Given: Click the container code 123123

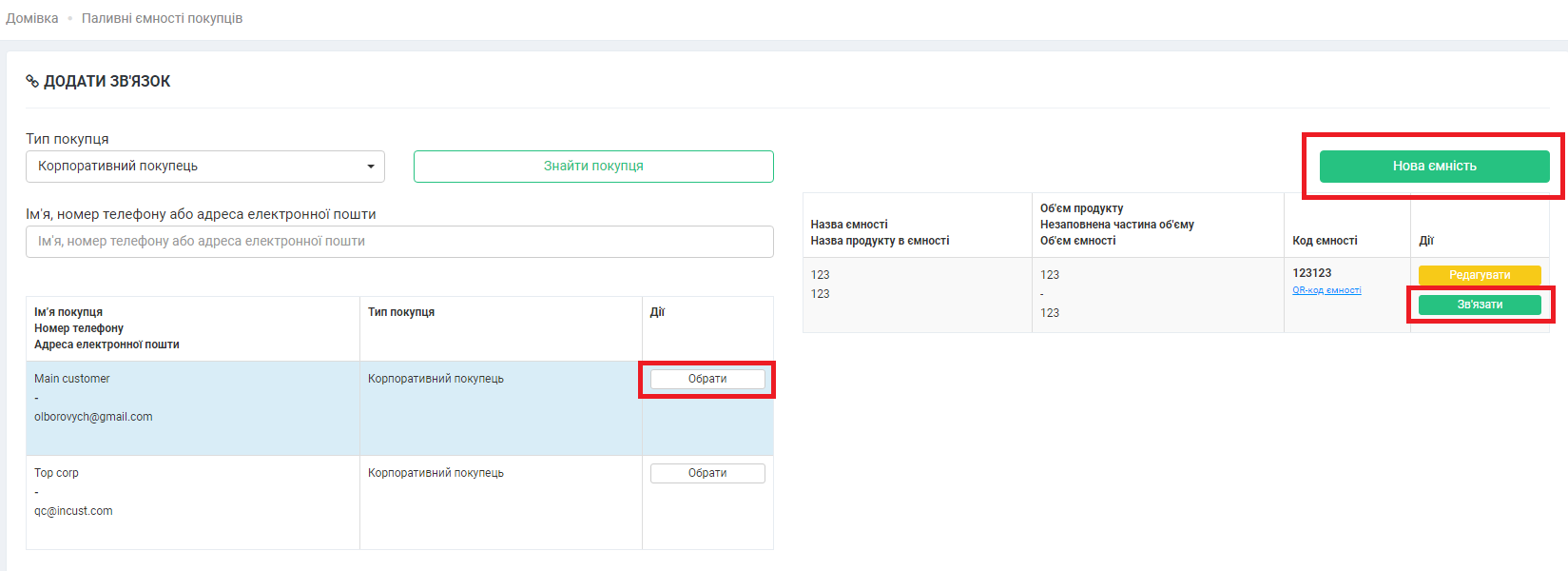Looking at the screenshot, I should click(x=1311, y=273).
